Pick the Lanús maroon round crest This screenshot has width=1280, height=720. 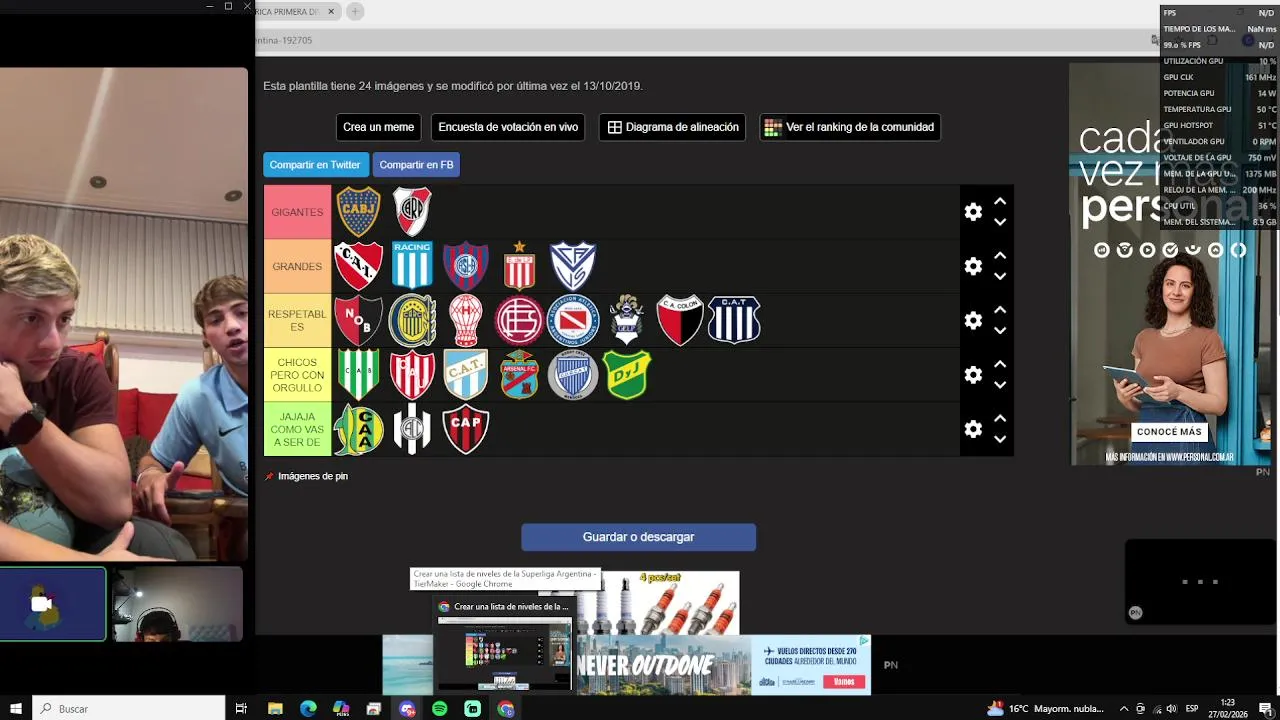tap(519, 320)
